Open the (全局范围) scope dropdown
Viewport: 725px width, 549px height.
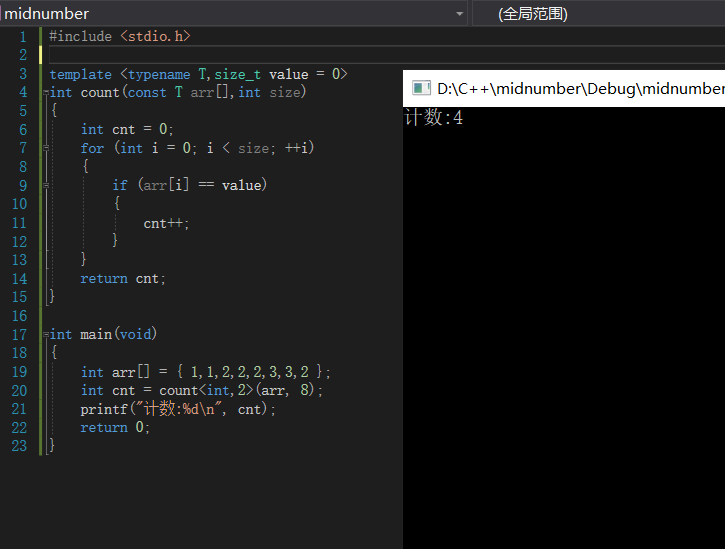[598, 13]
